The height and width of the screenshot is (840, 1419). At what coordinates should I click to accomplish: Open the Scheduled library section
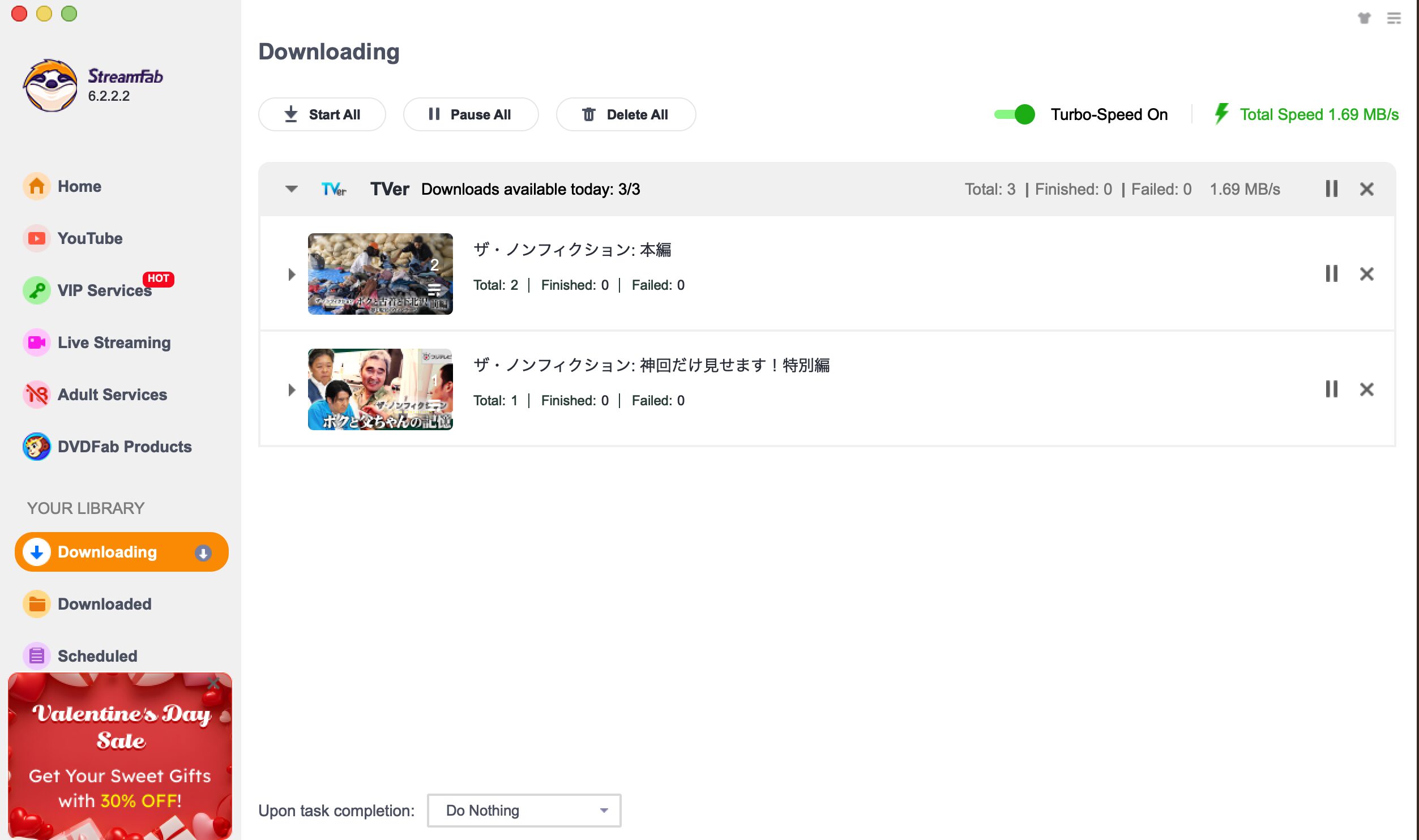(x=97, y=655)
